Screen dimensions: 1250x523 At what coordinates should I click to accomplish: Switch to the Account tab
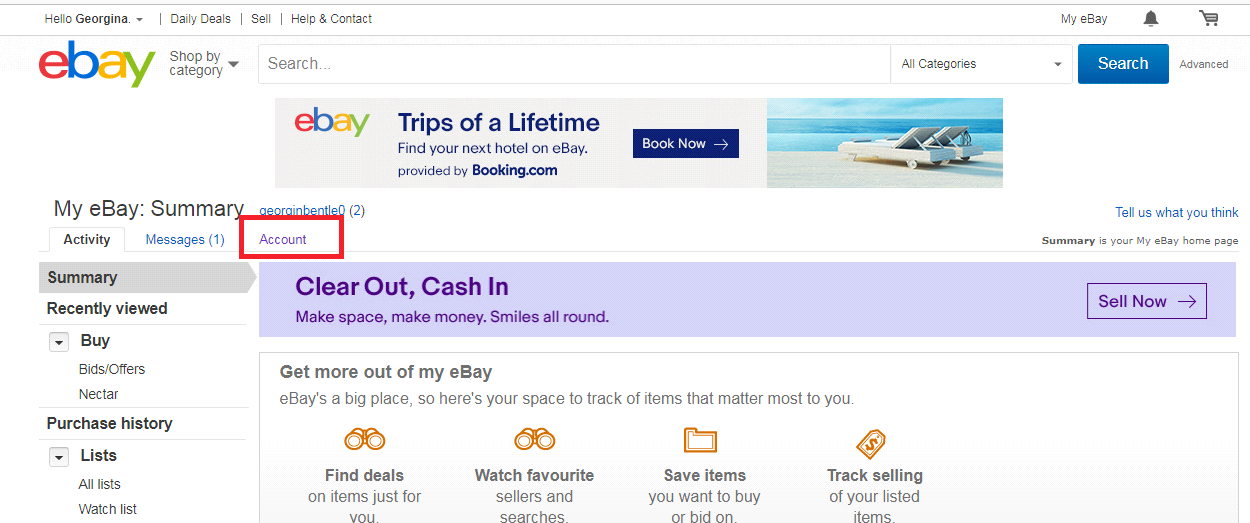click(x=283, y=240)
